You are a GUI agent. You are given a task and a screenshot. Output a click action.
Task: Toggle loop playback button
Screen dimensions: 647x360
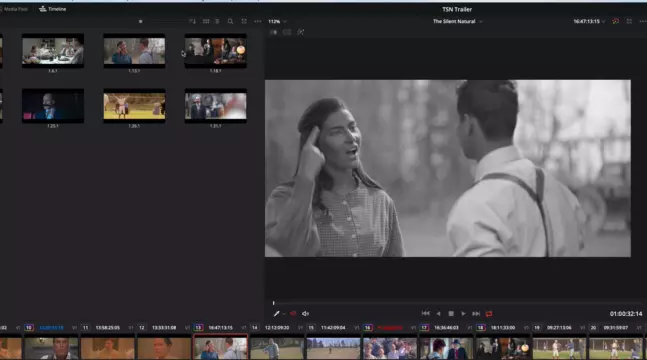[489, 314]
